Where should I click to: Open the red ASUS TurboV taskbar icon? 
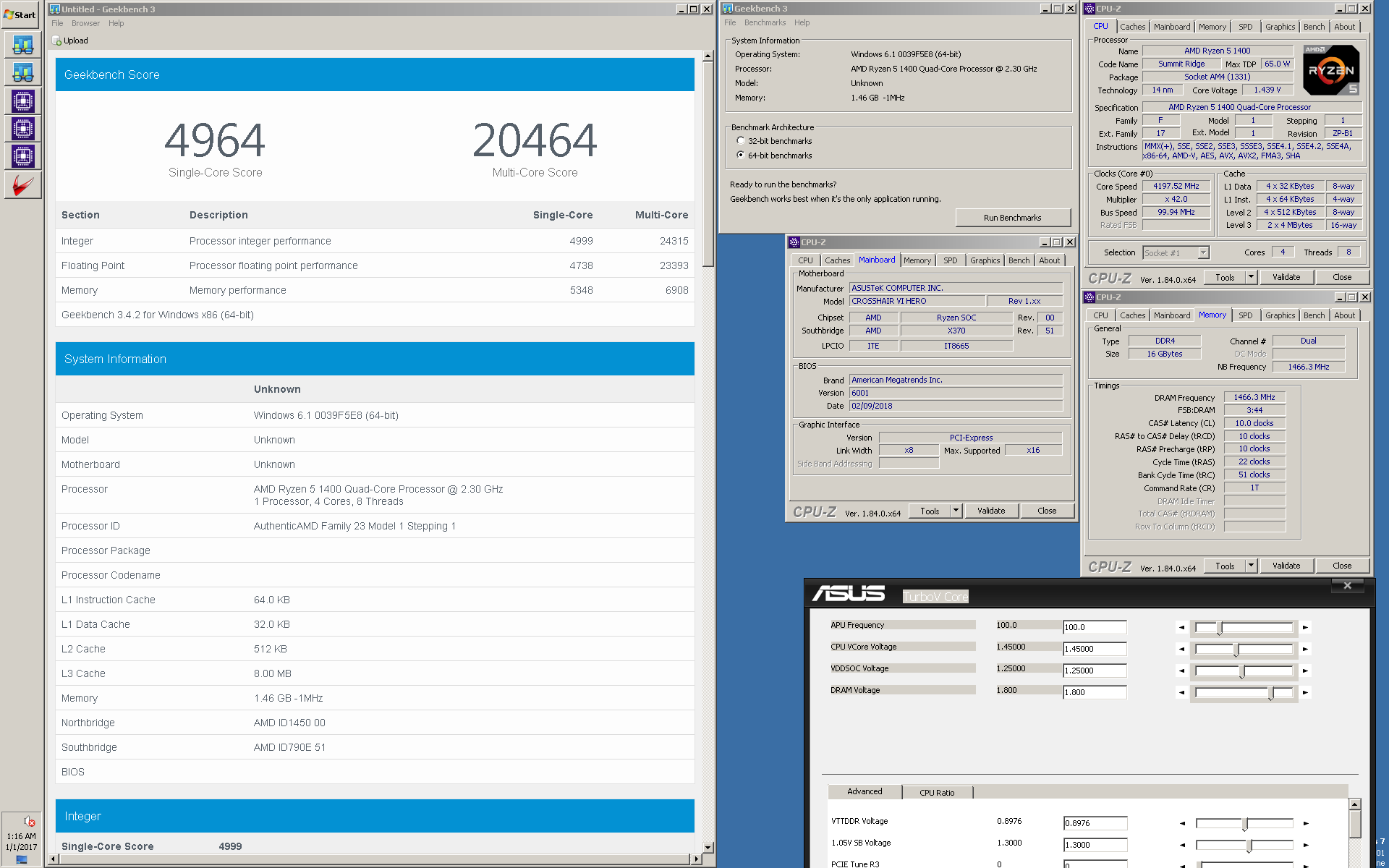click(x=22, y=185)
